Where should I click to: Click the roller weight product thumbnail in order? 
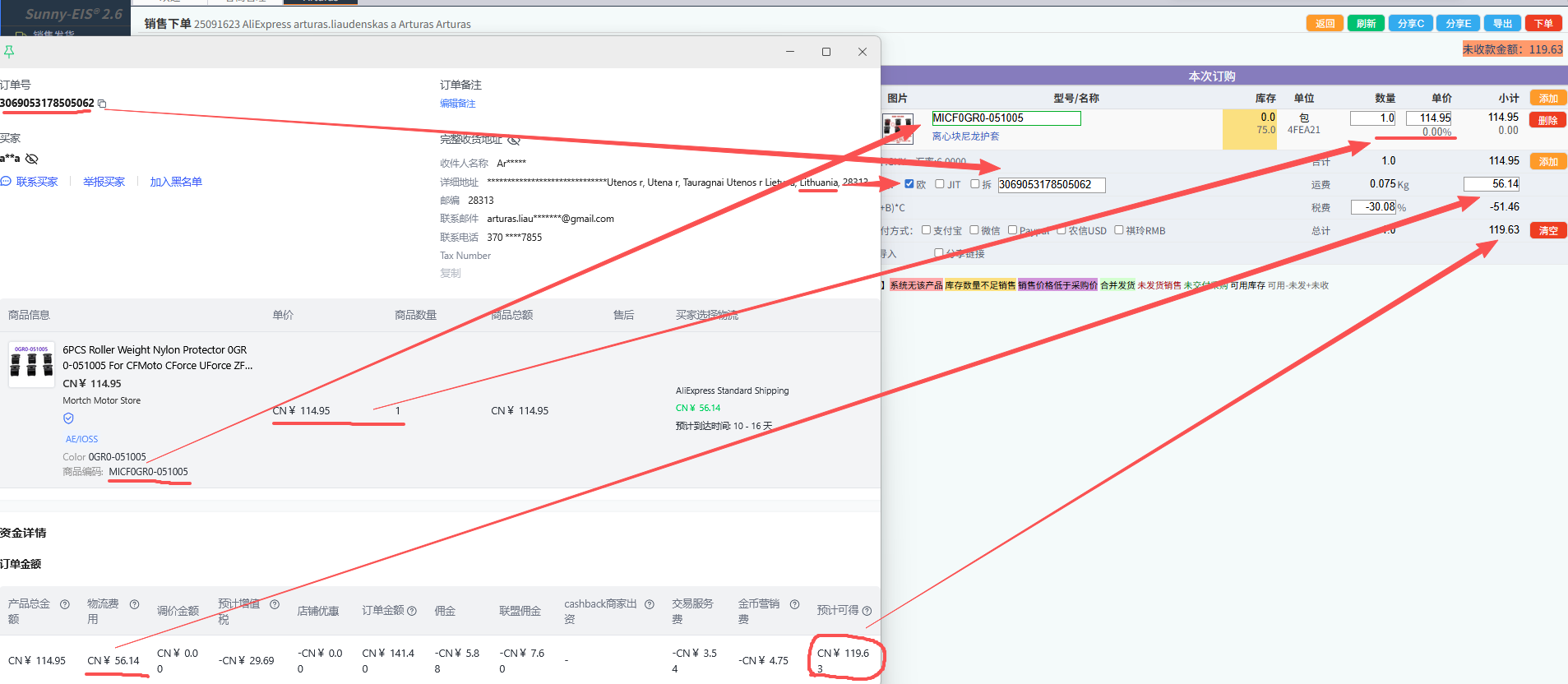31,364
